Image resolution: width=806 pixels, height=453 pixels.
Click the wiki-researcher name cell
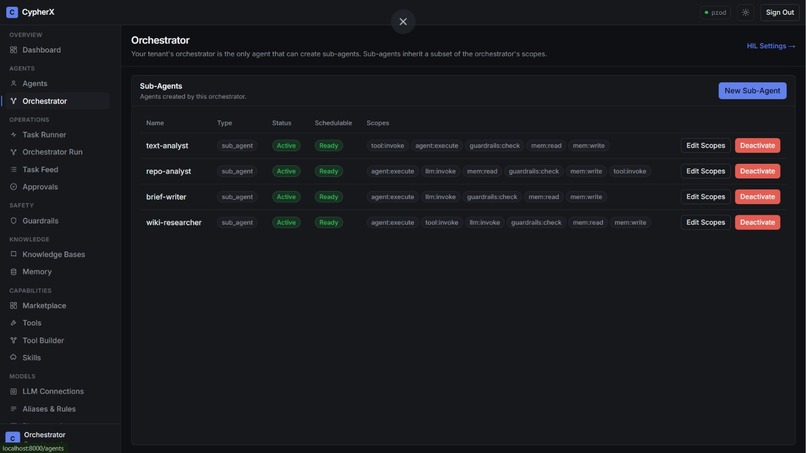pyautogui.click(x=174, y=223)
